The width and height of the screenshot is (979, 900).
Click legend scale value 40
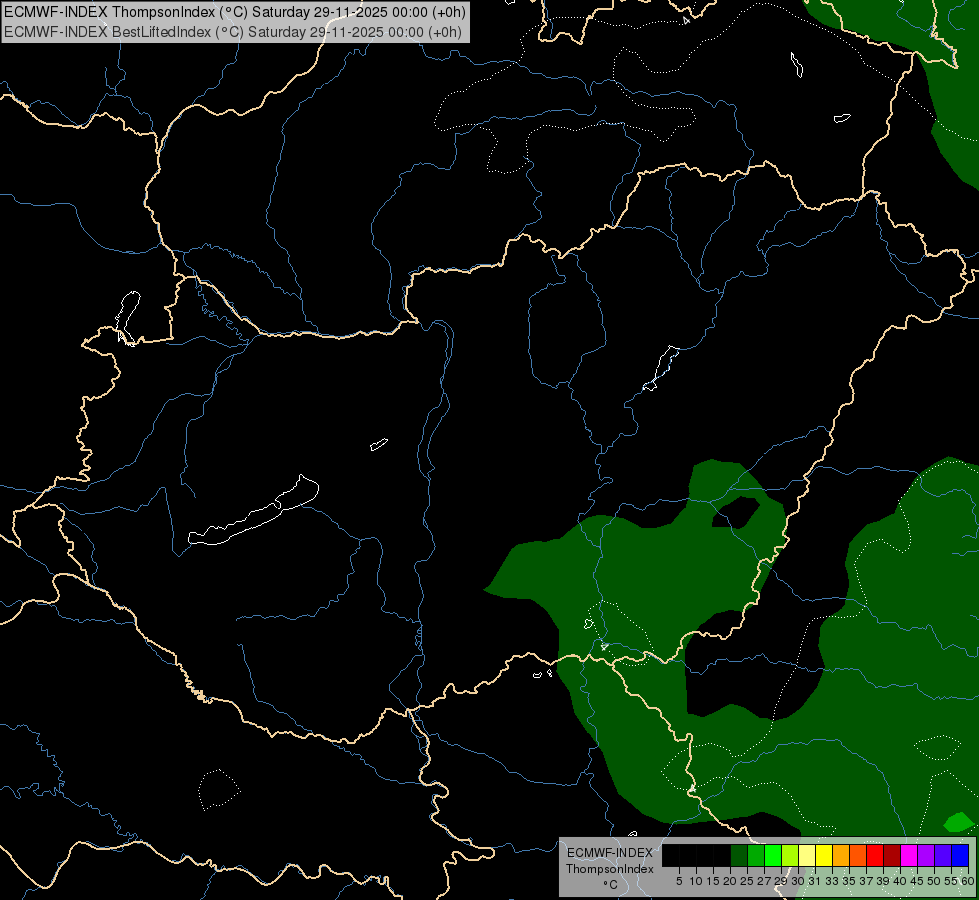point(900,881)
